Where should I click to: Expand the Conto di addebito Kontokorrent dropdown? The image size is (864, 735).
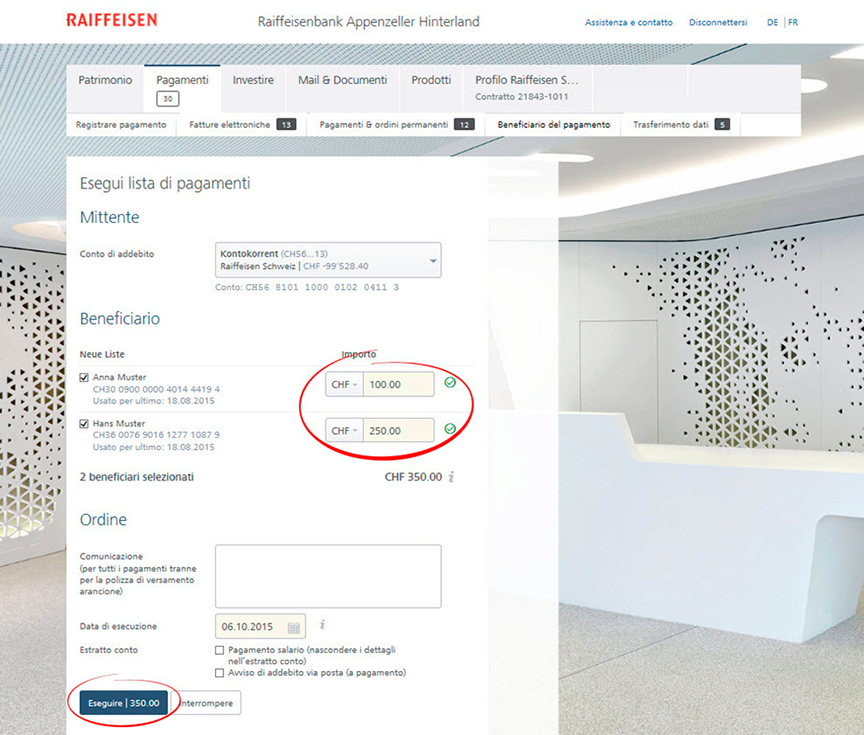(x=328, y=260)
